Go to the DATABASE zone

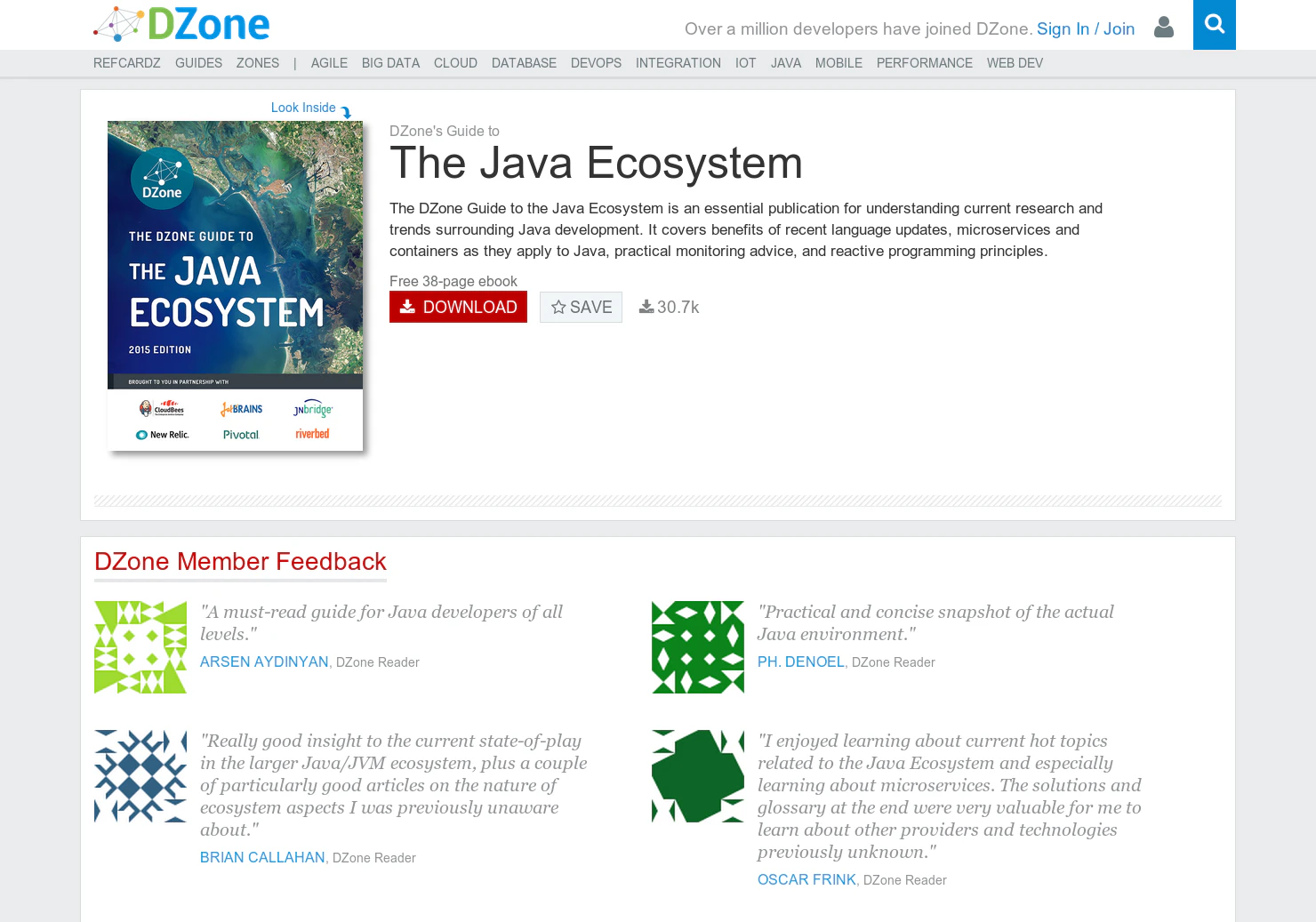tap(524, 63)
